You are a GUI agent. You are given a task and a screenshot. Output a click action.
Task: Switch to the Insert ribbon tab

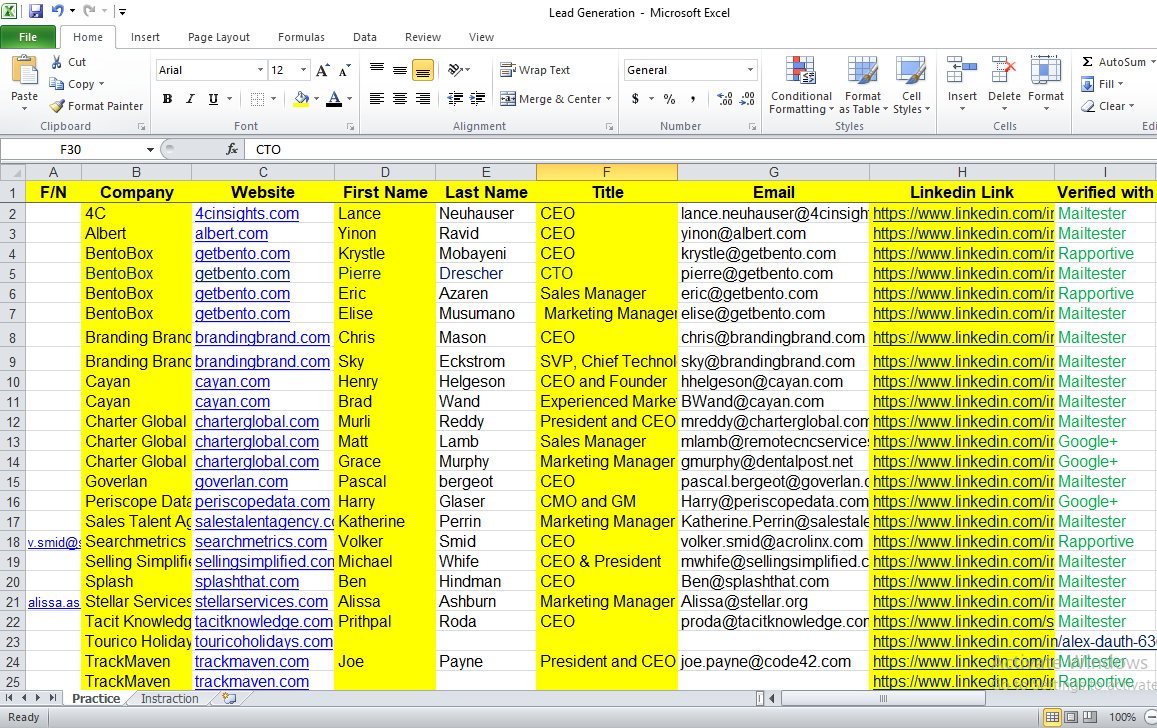click(x=145, y=37)
